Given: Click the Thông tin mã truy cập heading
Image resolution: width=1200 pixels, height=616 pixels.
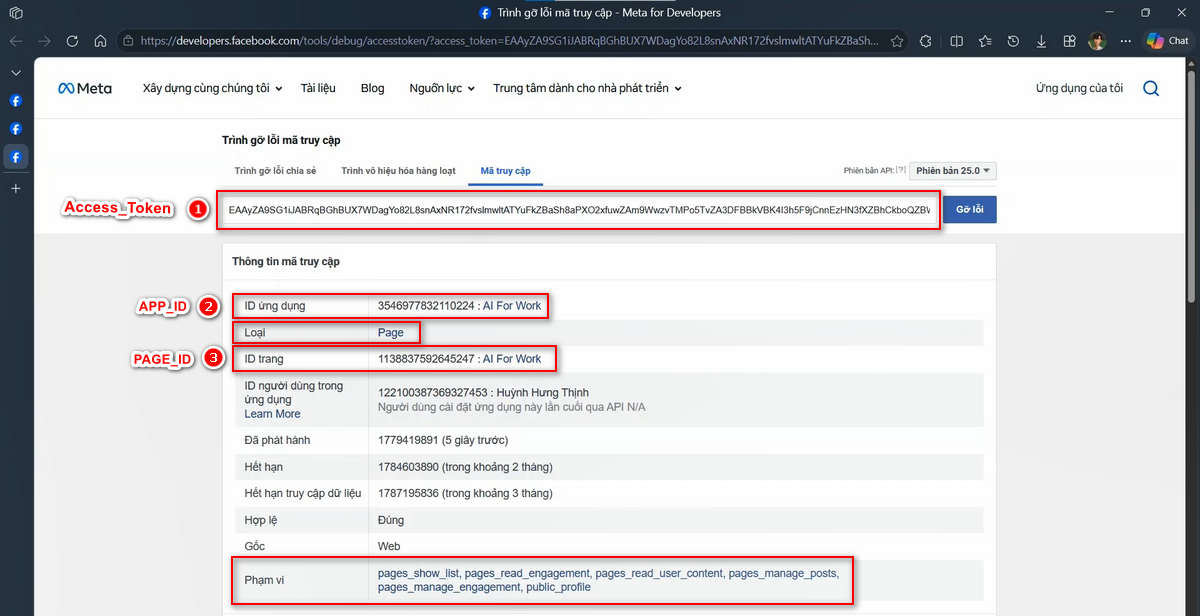Looking at the screenshot, I should point(286,261).
